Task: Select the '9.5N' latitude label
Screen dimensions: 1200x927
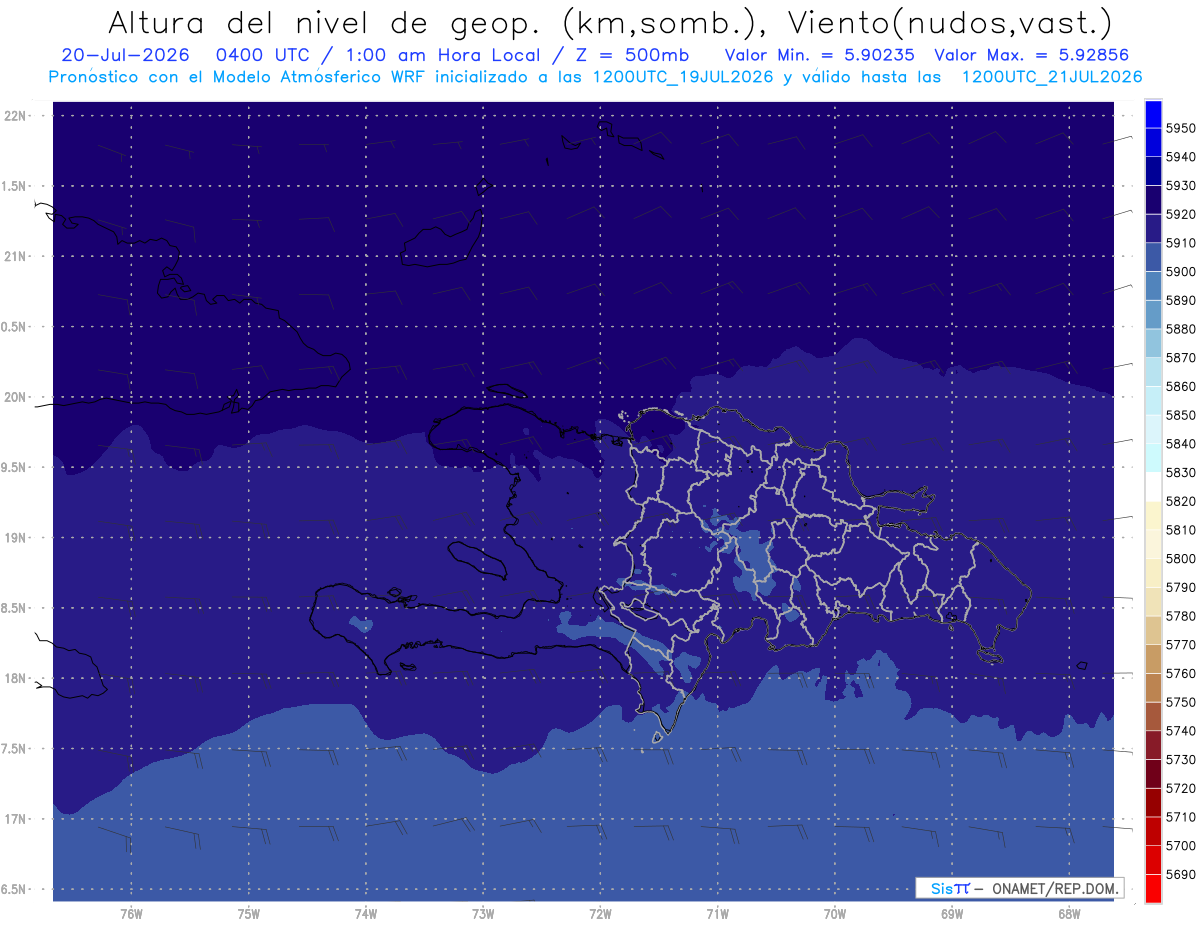Action: pos(15,467)
